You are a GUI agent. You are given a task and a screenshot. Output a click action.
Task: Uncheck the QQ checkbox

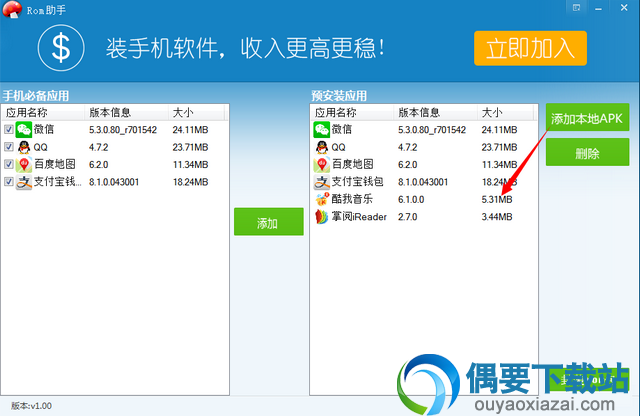coord(9,147)
